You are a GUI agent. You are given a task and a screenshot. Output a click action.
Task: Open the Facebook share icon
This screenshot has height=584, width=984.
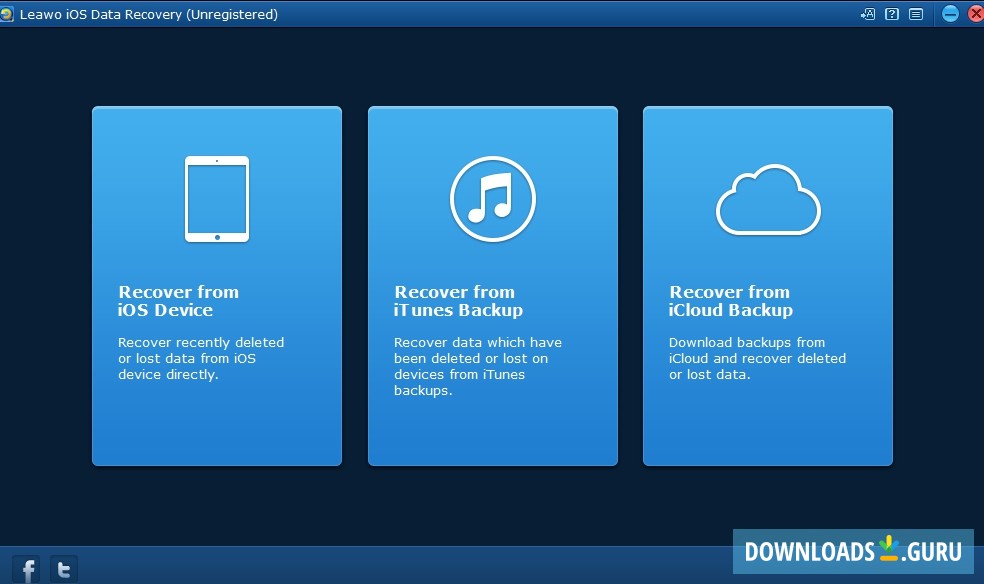(x=27, y=570)
